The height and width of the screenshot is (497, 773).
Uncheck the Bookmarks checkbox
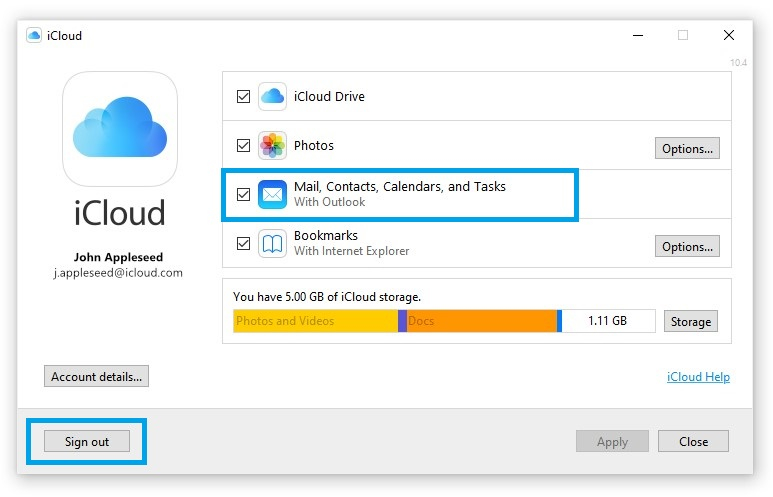point(244,244)
